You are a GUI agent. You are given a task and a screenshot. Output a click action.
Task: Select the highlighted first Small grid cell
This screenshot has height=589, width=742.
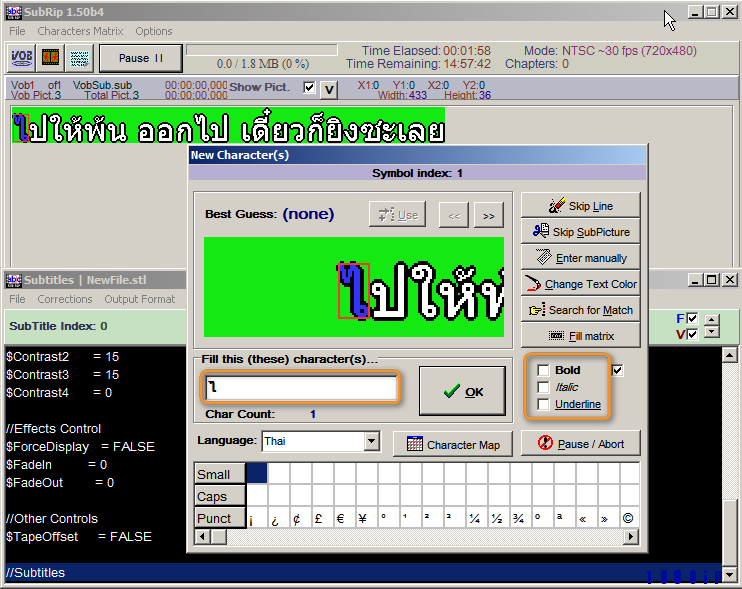[257, 474]
